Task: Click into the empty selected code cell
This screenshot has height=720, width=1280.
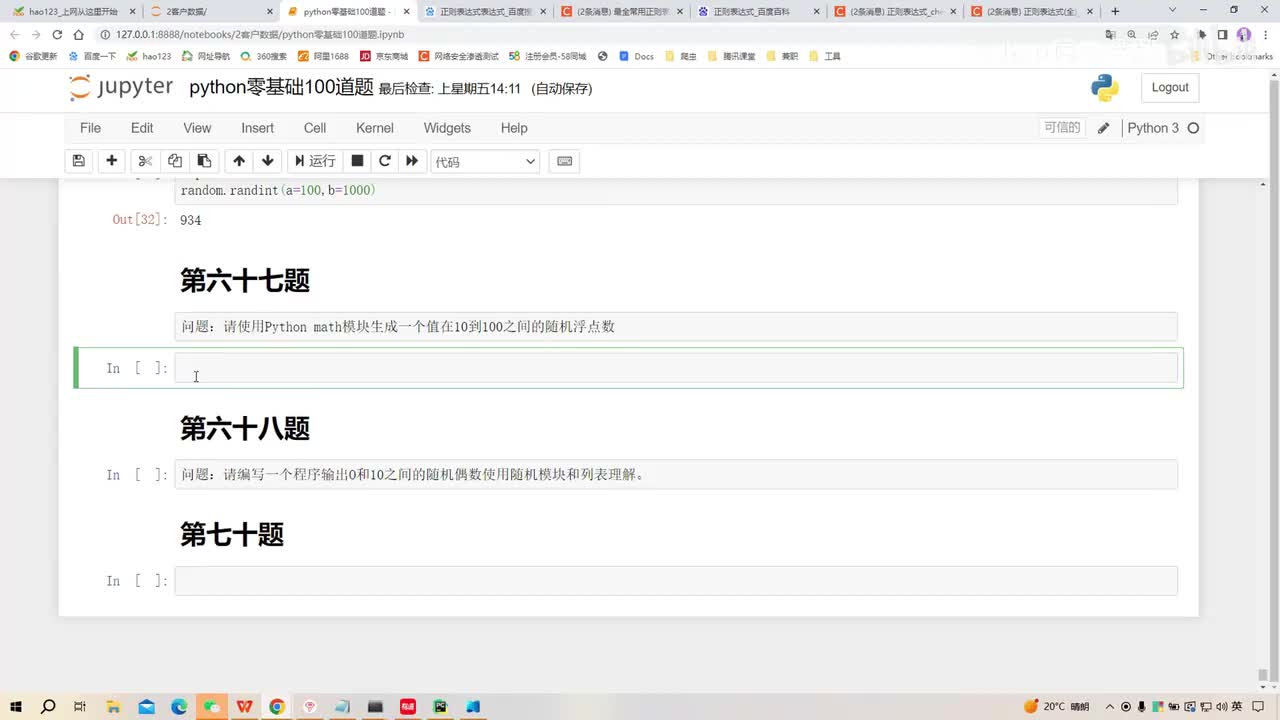Action: [x=676, y=368]
